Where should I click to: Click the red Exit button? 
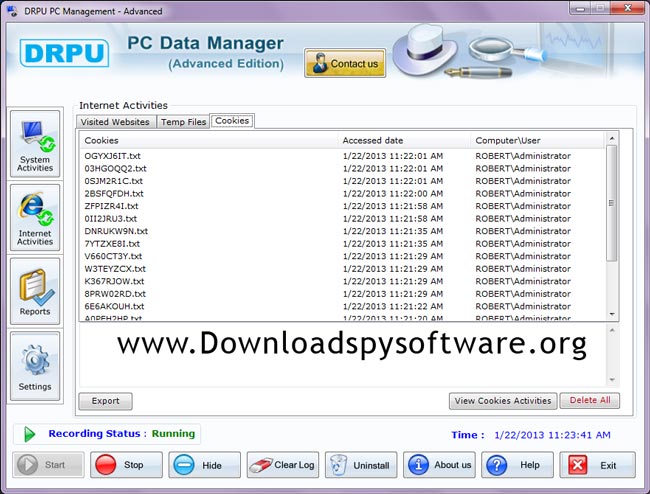pos(597,465)
